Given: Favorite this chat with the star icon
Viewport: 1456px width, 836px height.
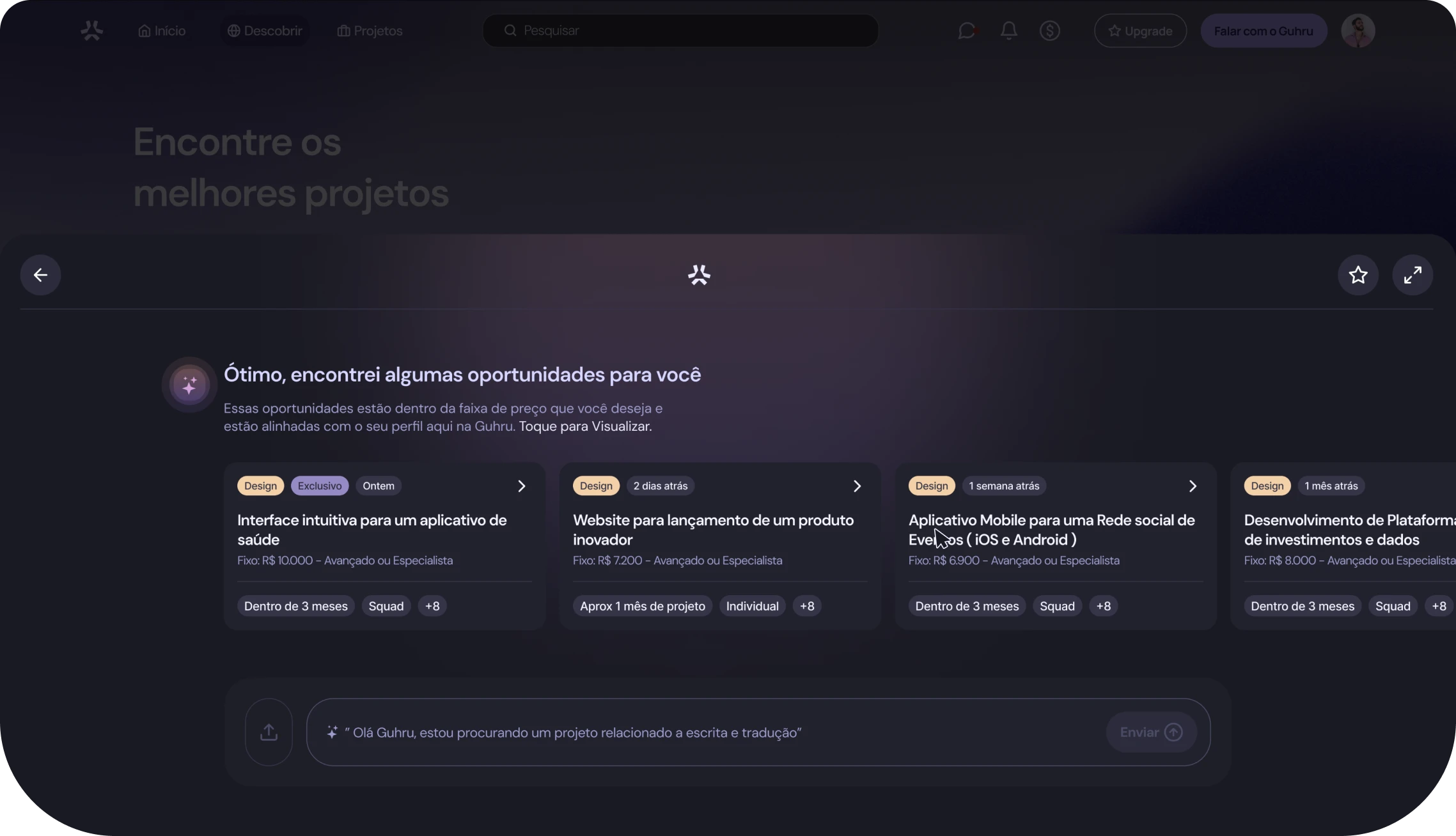Looking at the screenshot, I should [1358, 275].
